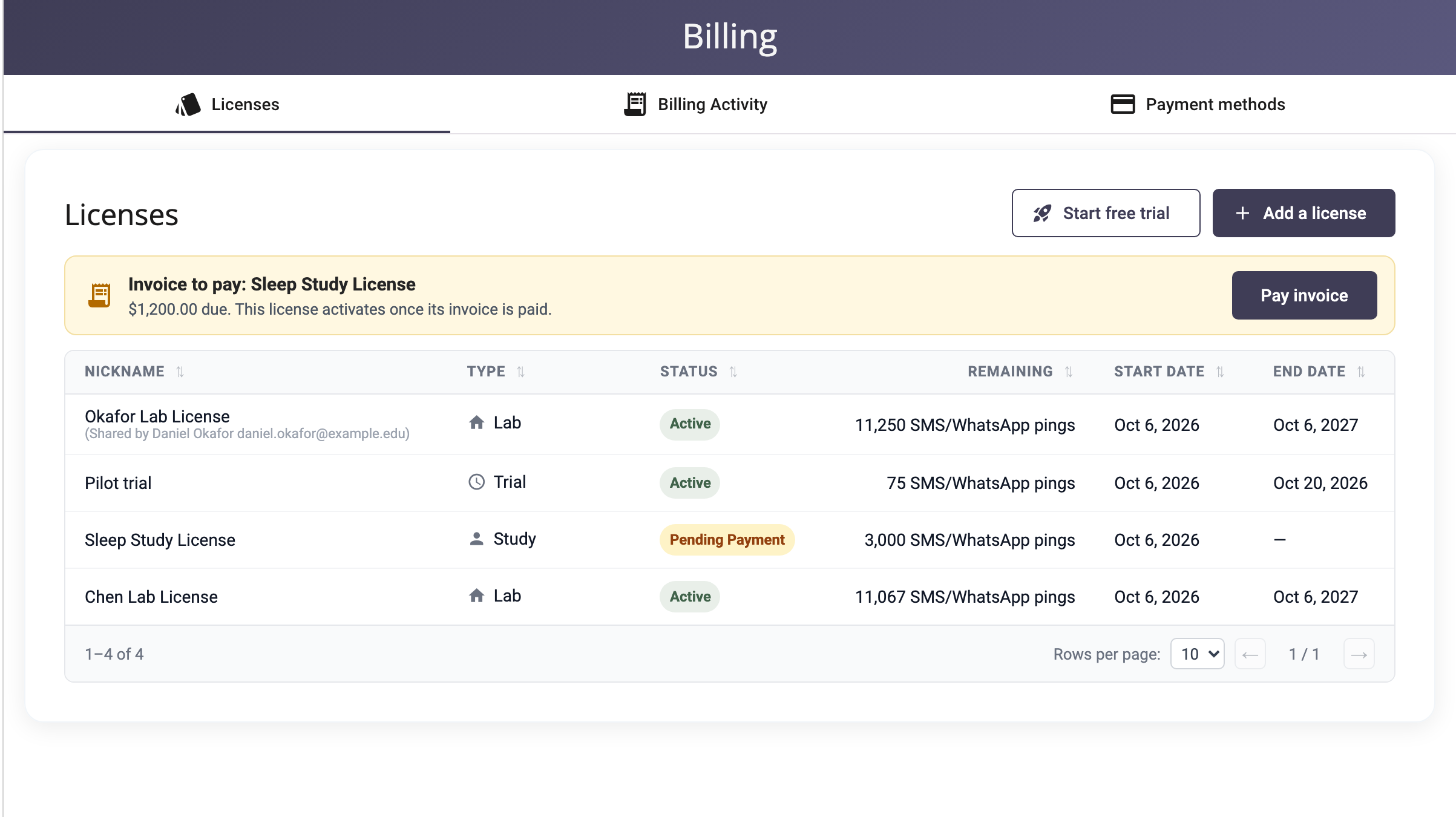Click the Lab house icon in the Okafor row

pyautogui.click(x=477, y=422)
